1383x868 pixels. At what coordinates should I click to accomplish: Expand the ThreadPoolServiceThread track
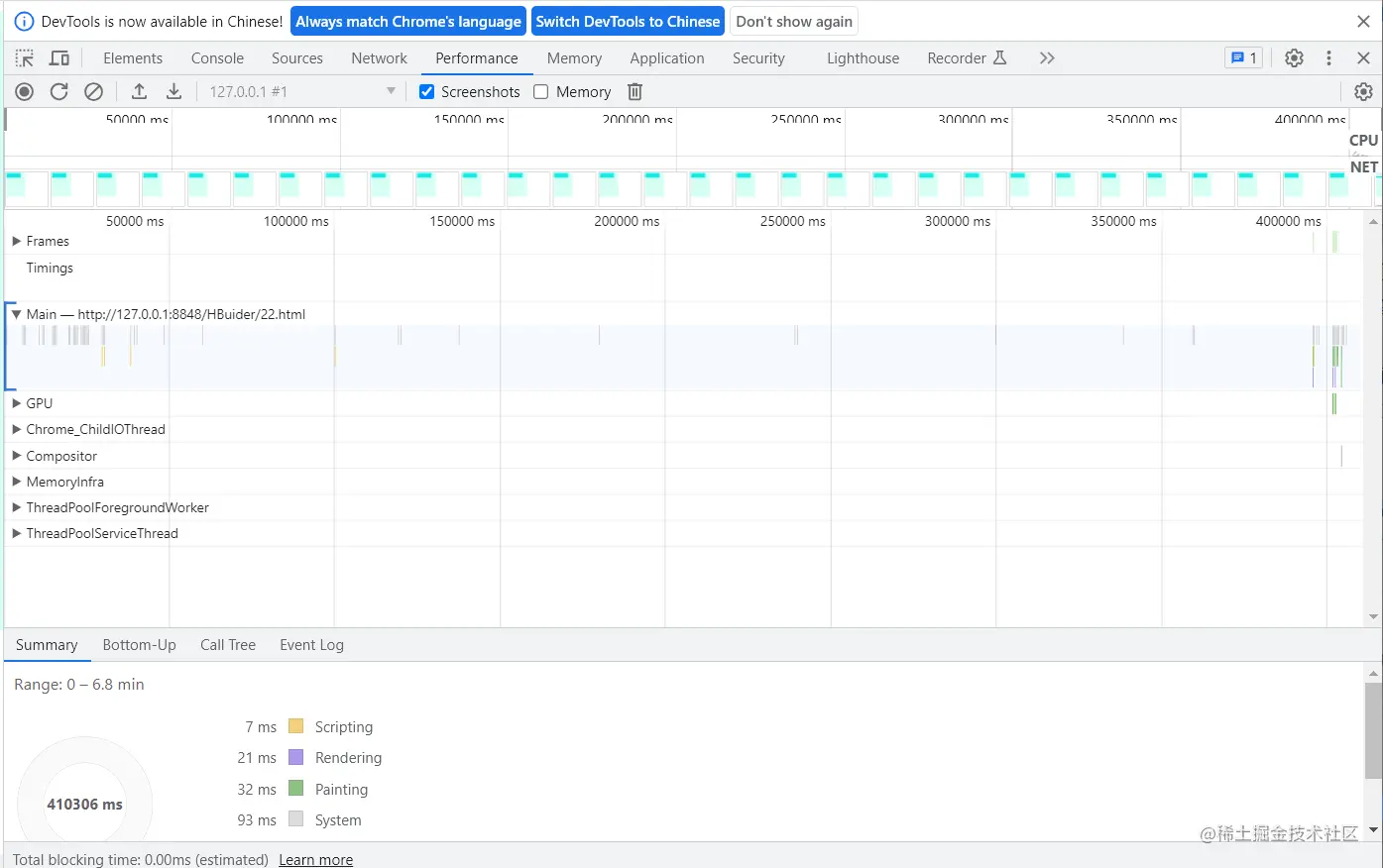pos(16,533)
